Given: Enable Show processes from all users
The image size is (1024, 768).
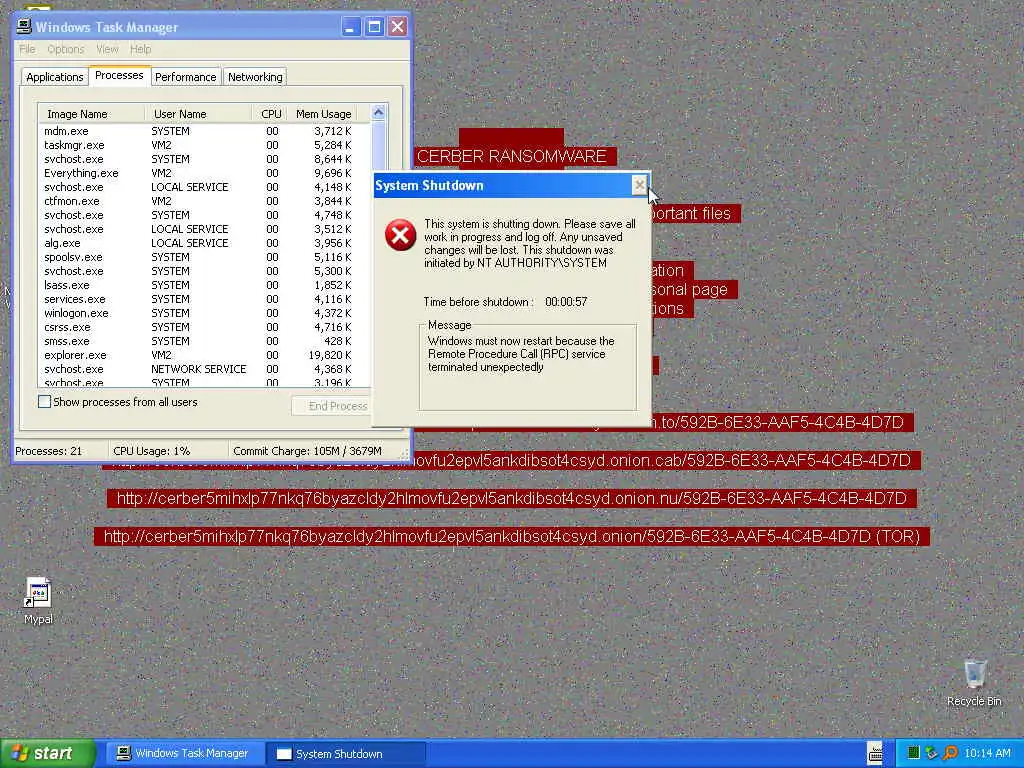Looking at the screenshot, I should [44, 402].
